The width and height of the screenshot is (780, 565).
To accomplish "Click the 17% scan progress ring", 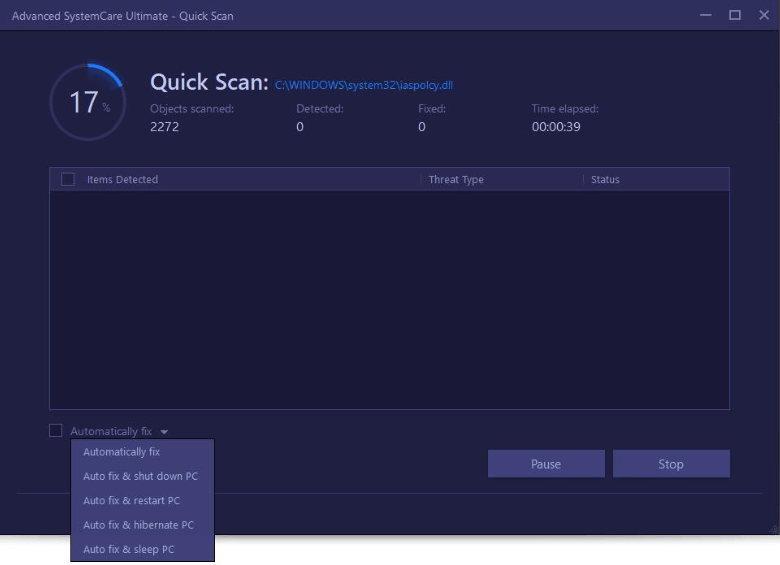I will click(x=88, y=102).
